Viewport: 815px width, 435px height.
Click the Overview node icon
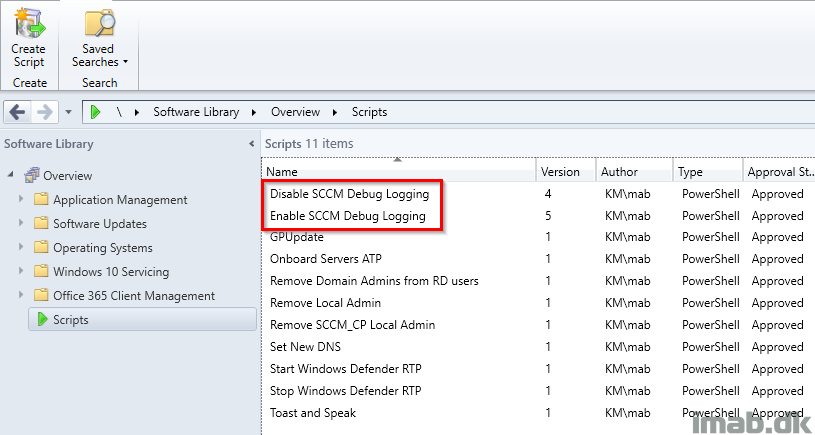[32, 175]
